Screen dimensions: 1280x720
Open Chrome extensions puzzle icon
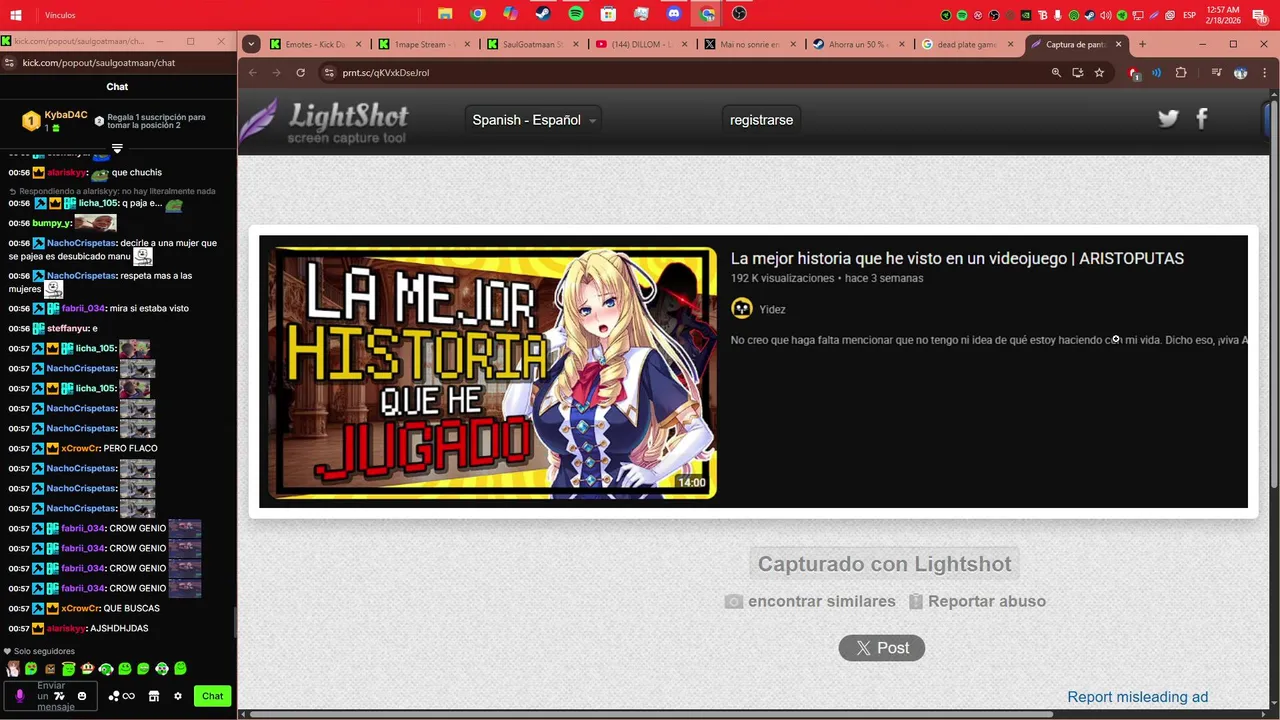(x=1181, y=72)
